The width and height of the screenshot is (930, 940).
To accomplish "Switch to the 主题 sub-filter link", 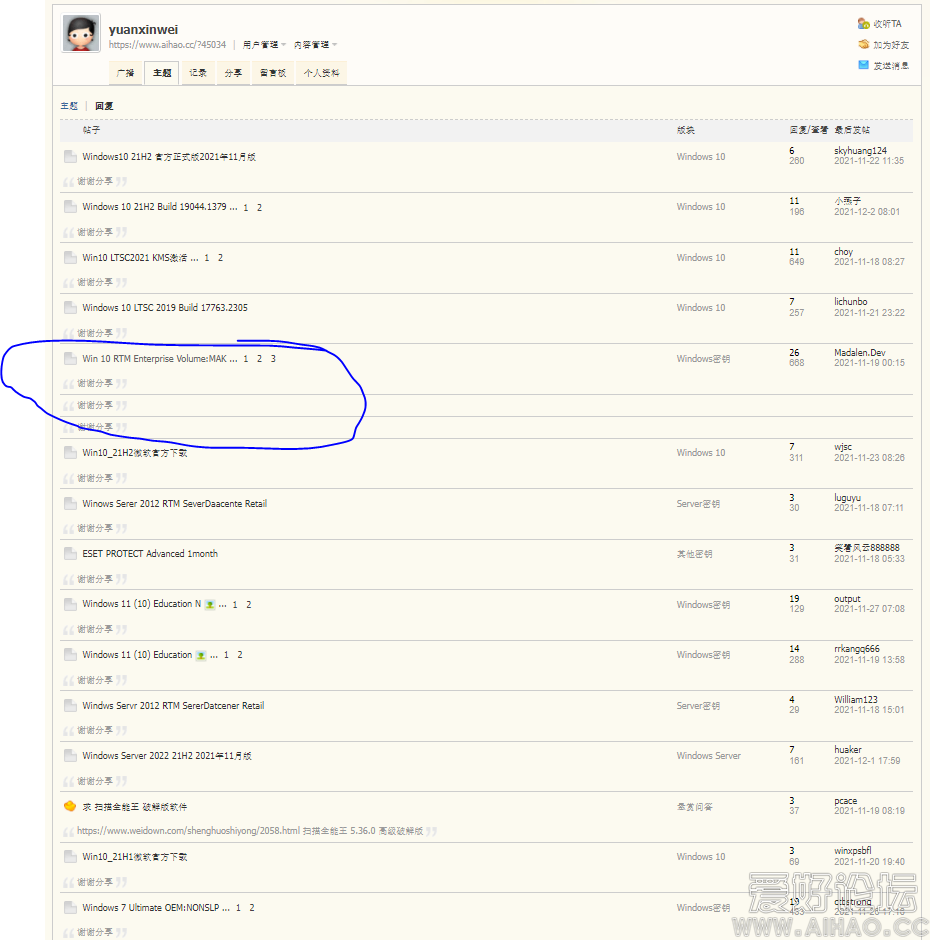I will click(x=68, y=106).
